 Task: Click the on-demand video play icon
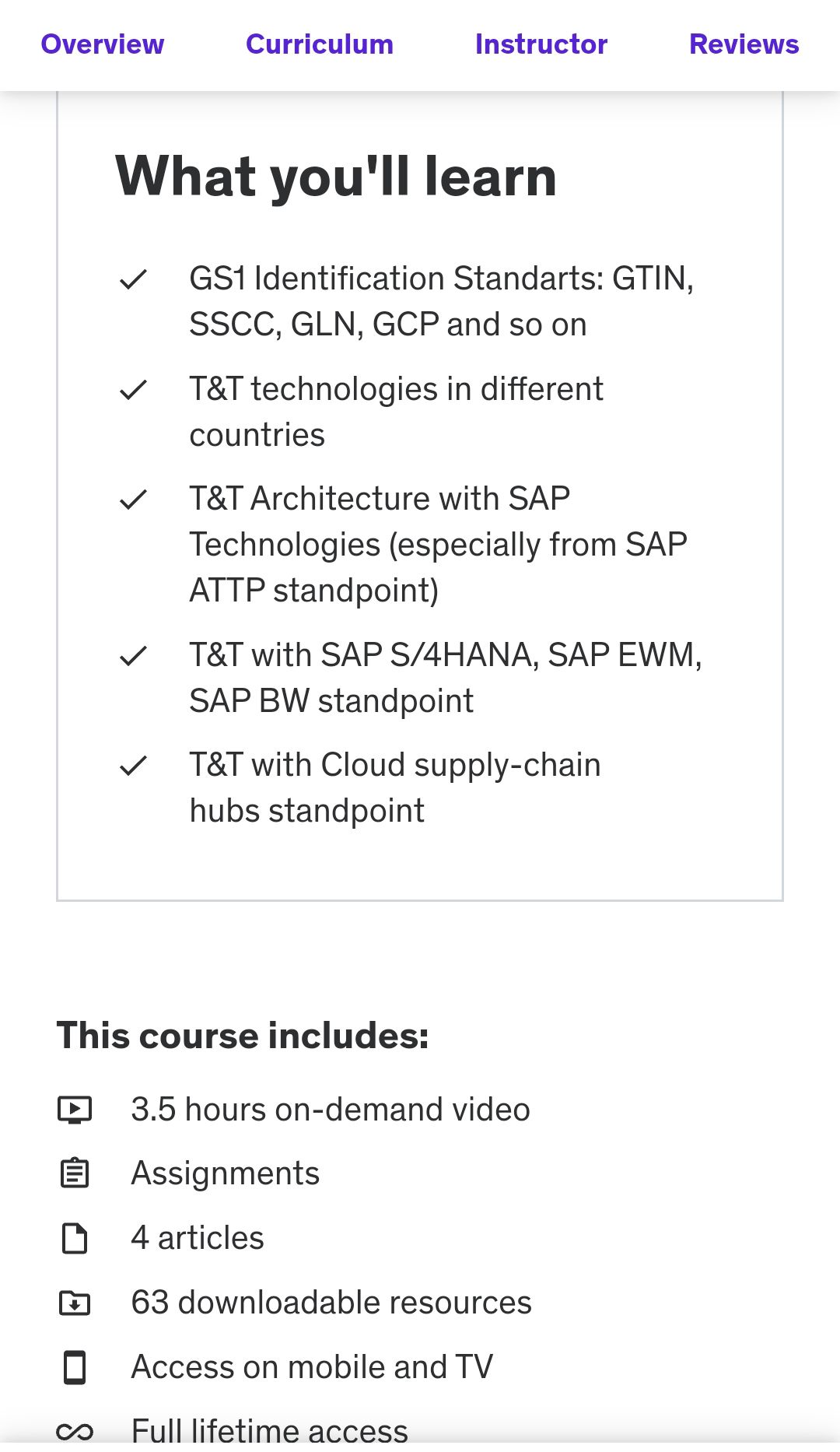click(x=75, y=1110)
